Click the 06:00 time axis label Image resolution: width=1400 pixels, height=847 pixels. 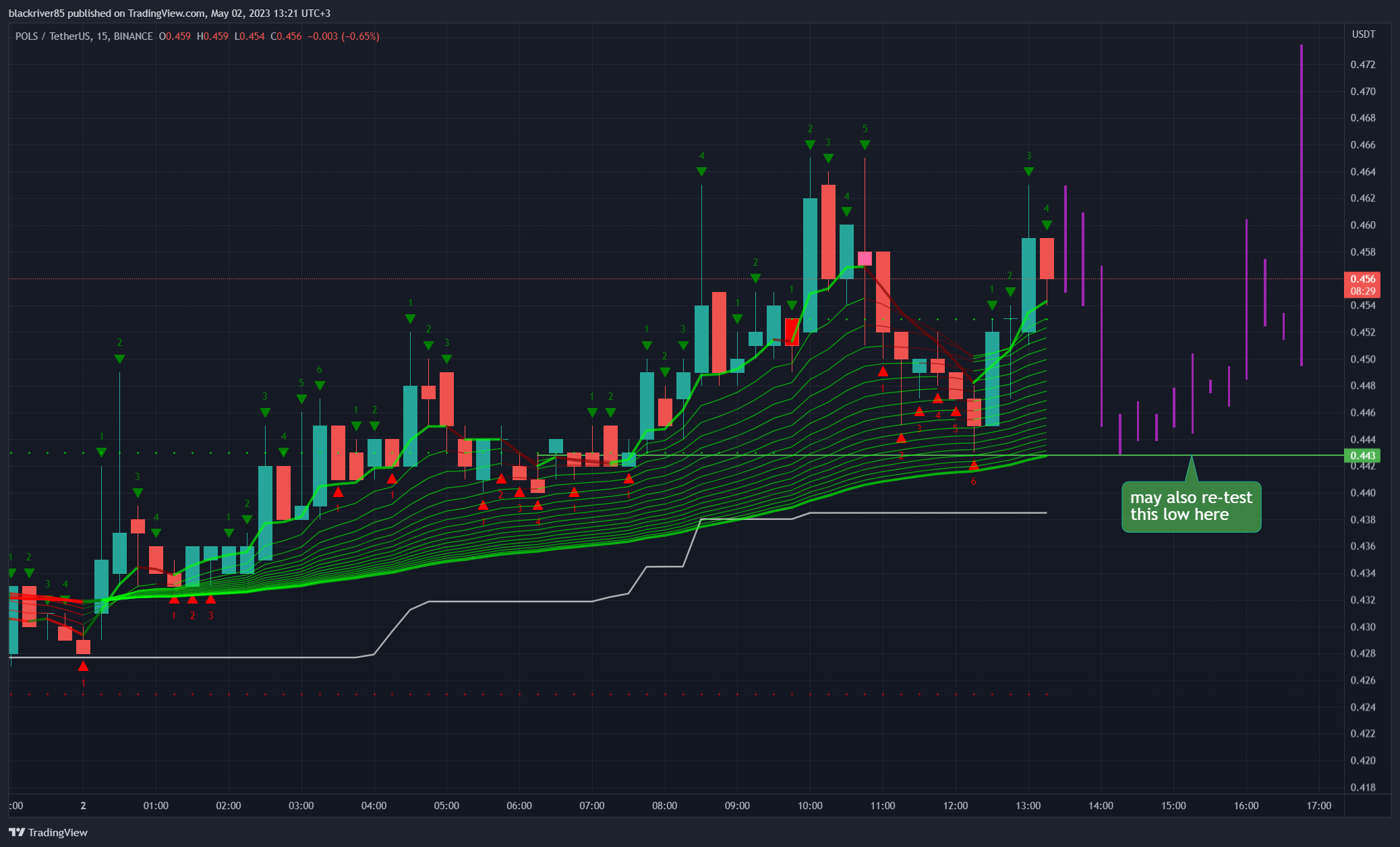click(519, 806)
